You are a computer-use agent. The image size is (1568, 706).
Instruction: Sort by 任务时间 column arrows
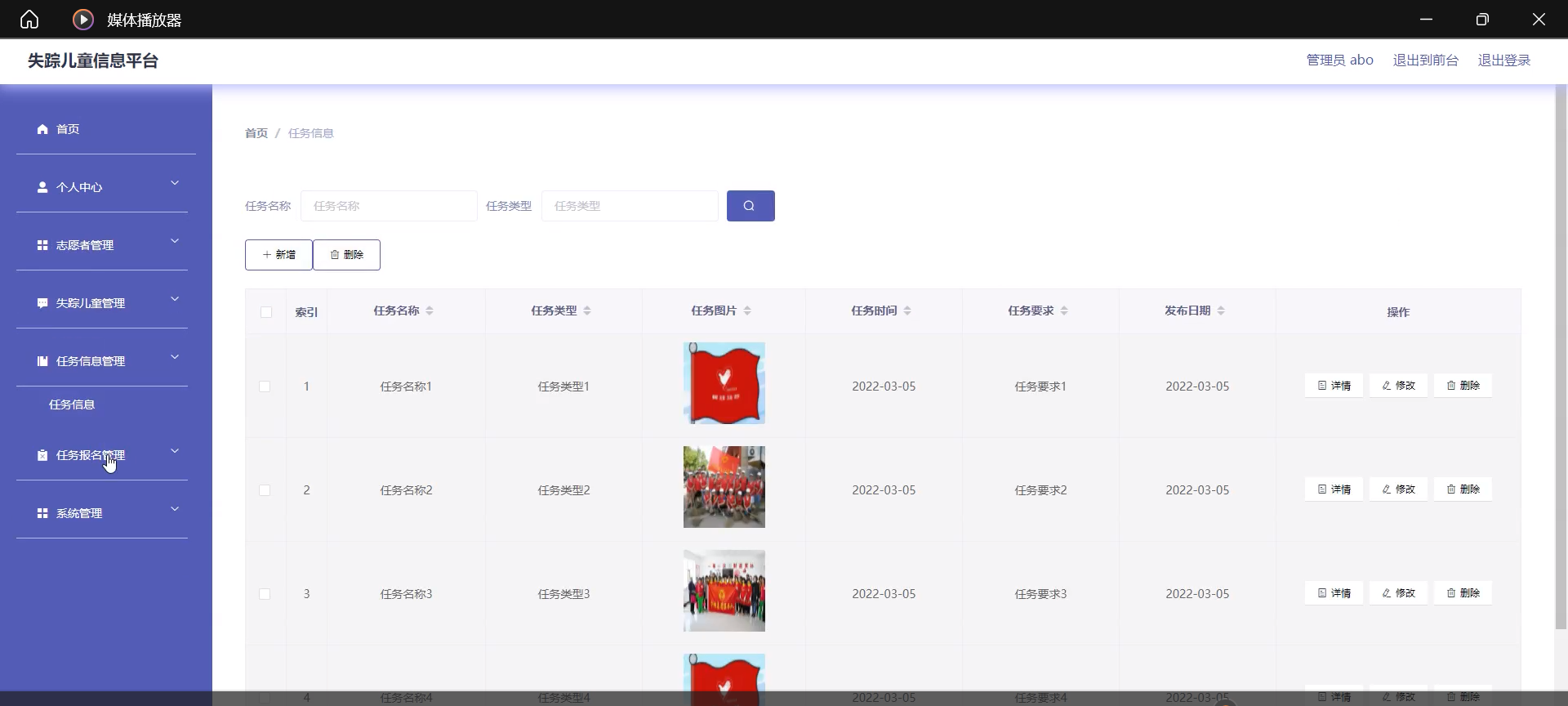point(907,311)
